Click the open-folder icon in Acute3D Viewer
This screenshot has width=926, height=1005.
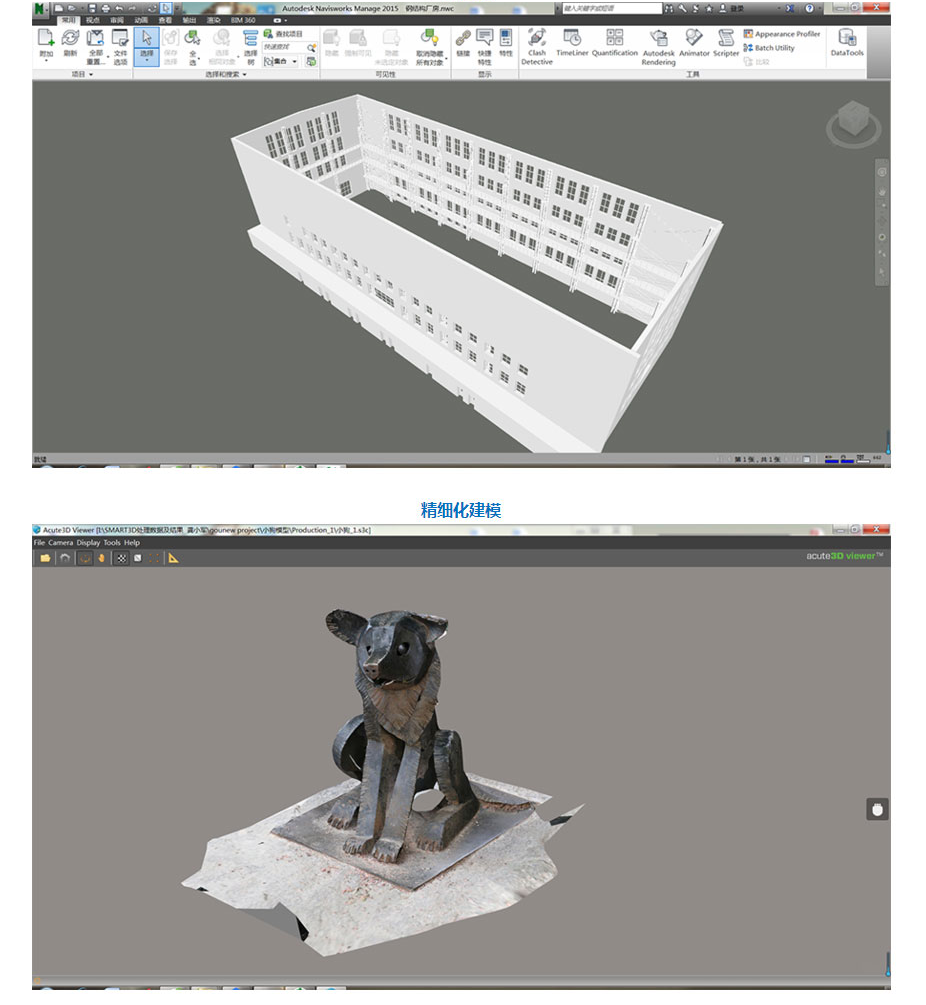pyautogui.click(x=45, y=558)
